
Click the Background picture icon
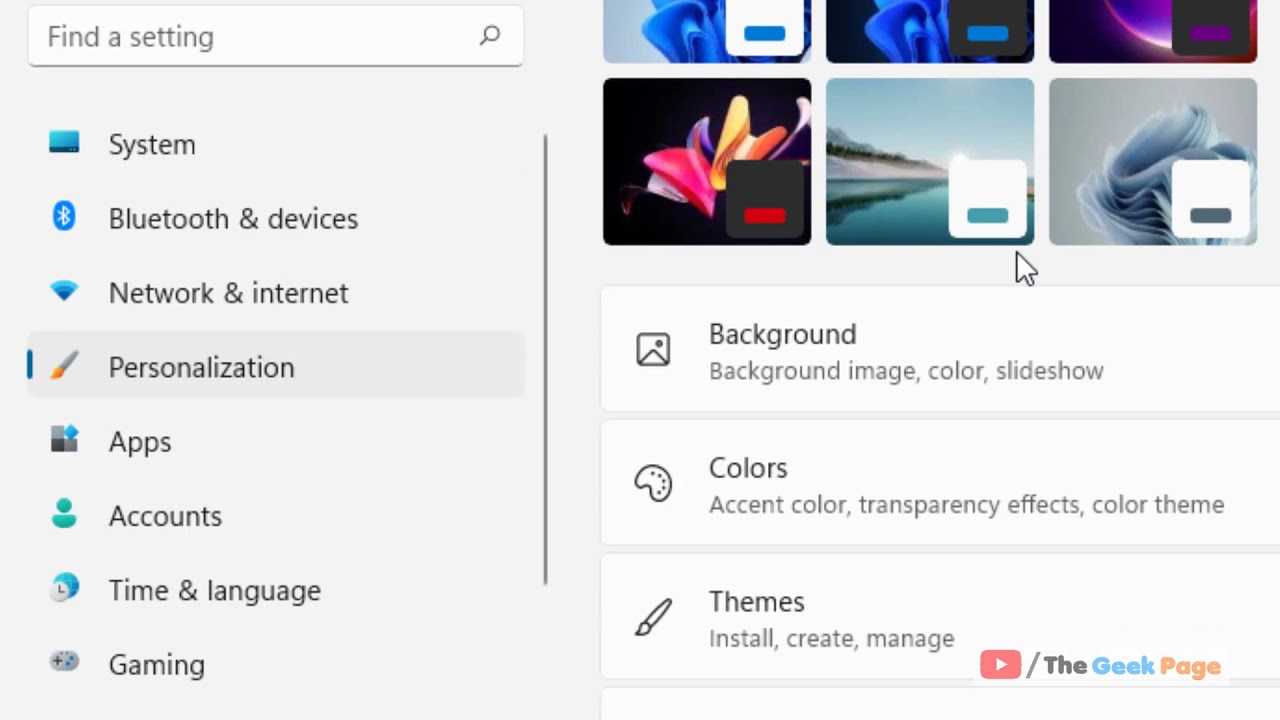click(653, 349)
